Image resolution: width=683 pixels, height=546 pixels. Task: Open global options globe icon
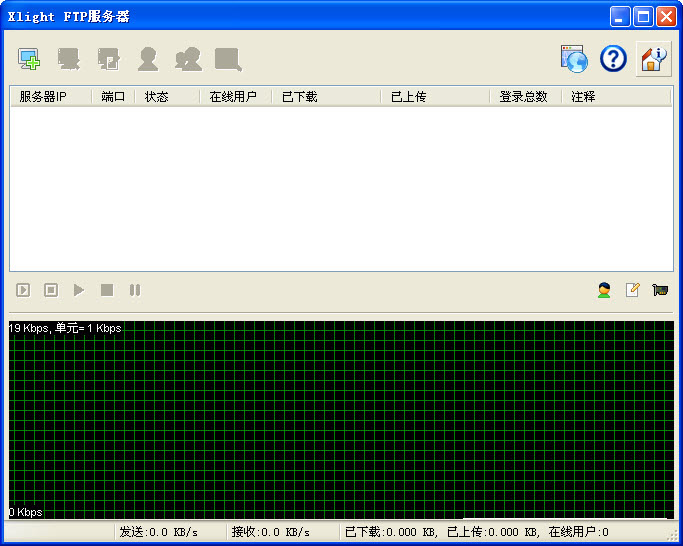[x=574, y=59]
